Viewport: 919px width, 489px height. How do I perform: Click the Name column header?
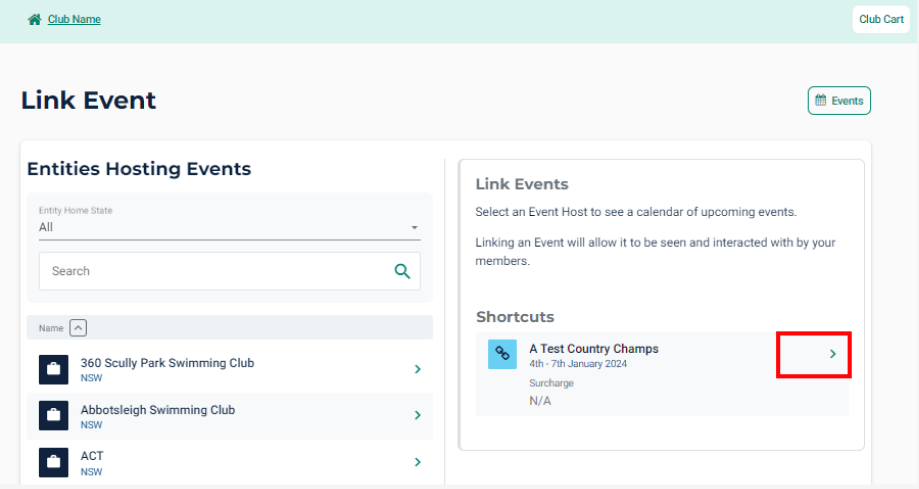(x=51, y=328)
